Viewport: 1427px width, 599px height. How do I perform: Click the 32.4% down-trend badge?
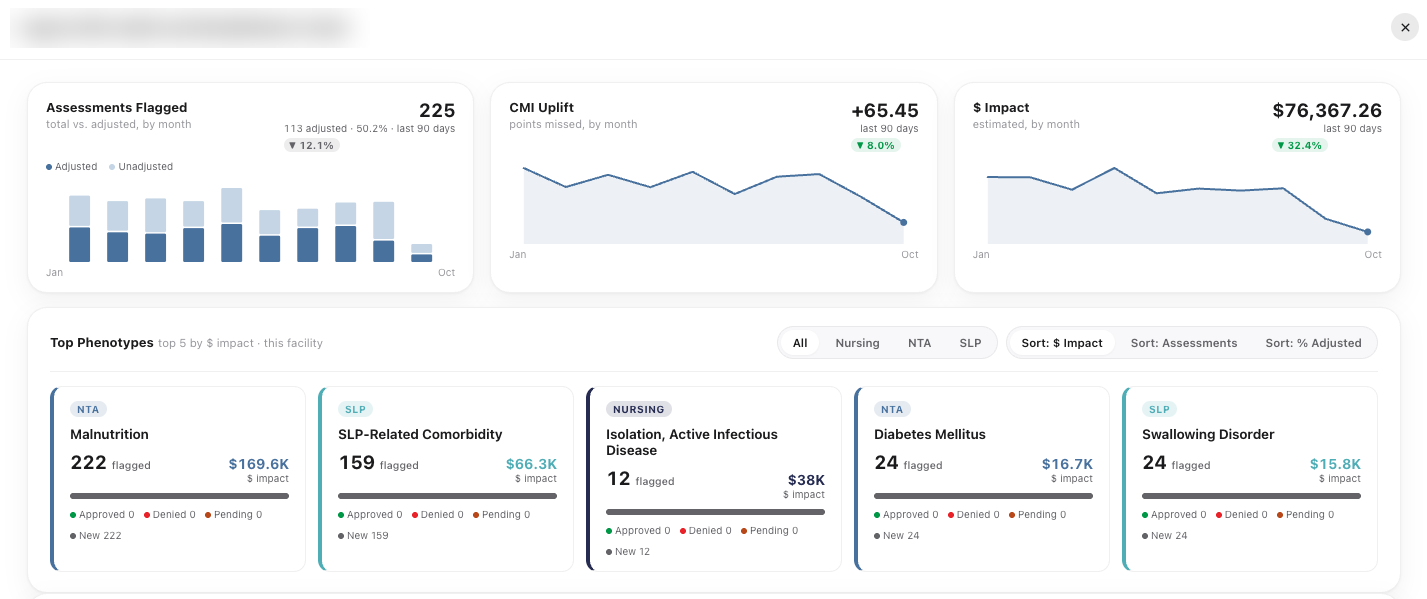(x=1300, y=145)
